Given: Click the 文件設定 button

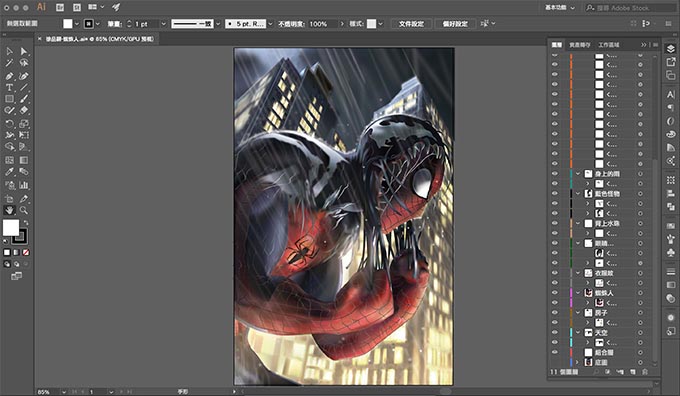Looking at the screenshot, I should 411,24.
